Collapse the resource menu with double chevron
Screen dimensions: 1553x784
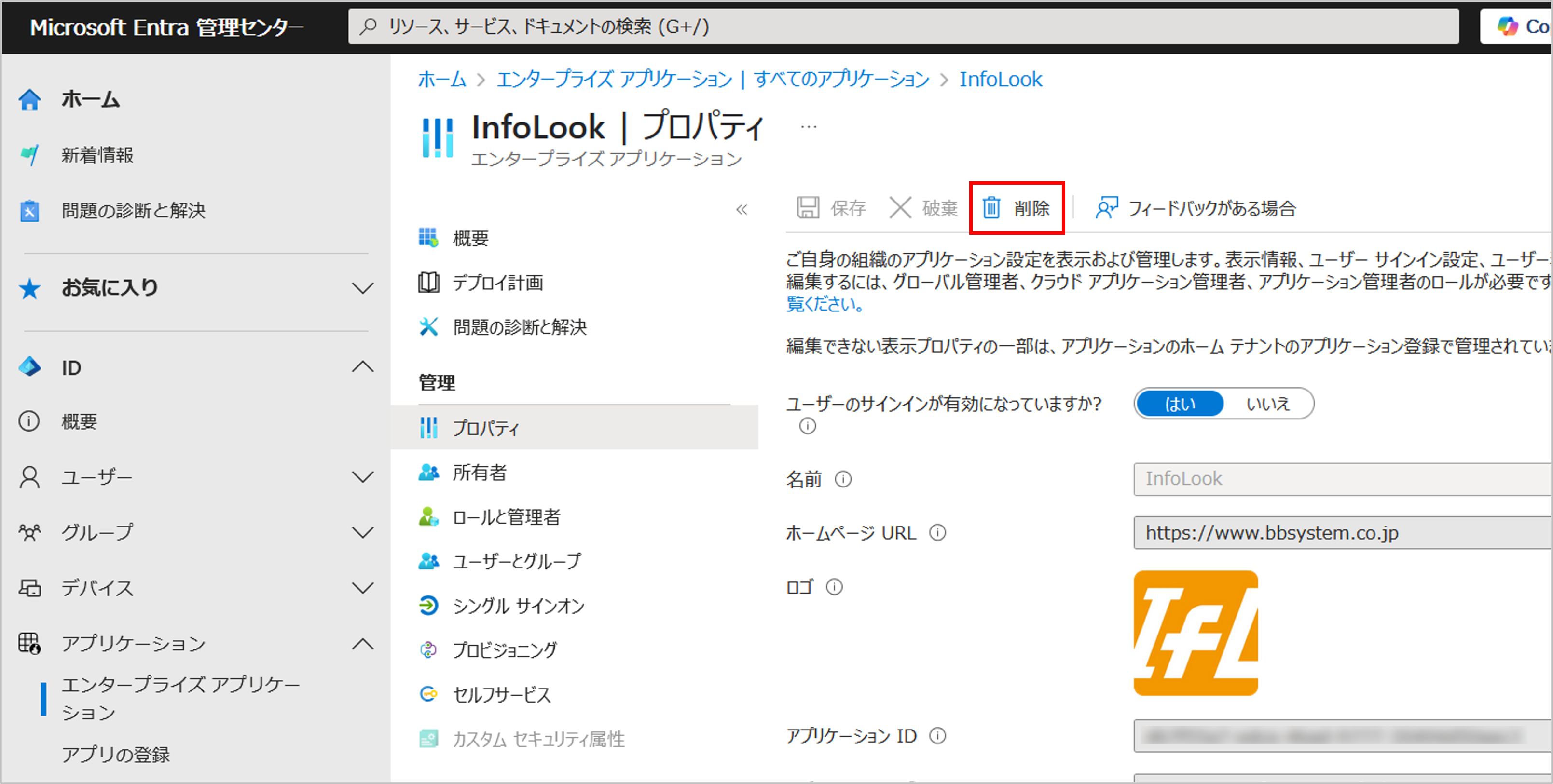[x=742, y=209]
